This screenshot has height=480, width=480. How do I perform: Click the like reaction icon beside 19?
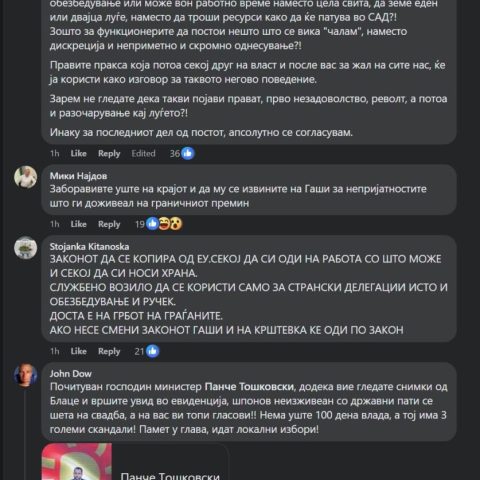point(152,224)
